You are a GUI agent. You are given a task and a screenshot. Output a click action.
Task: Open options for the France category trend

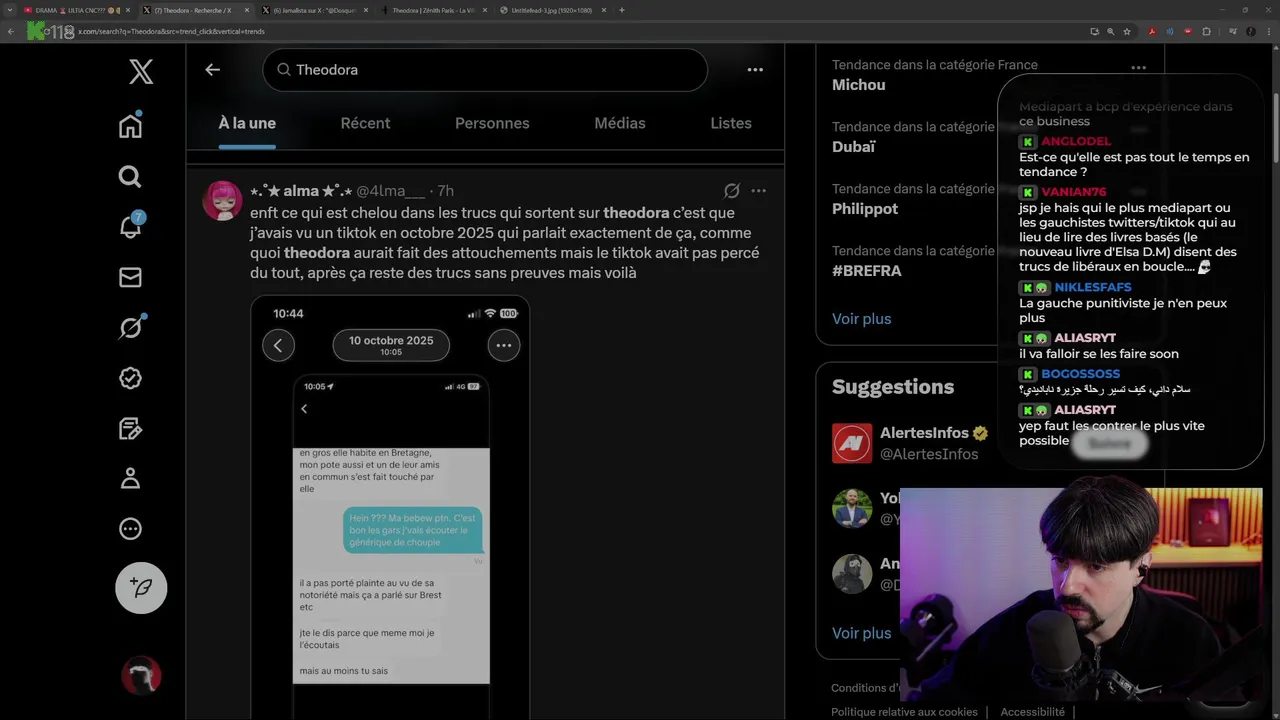[x=1138, y=67]
